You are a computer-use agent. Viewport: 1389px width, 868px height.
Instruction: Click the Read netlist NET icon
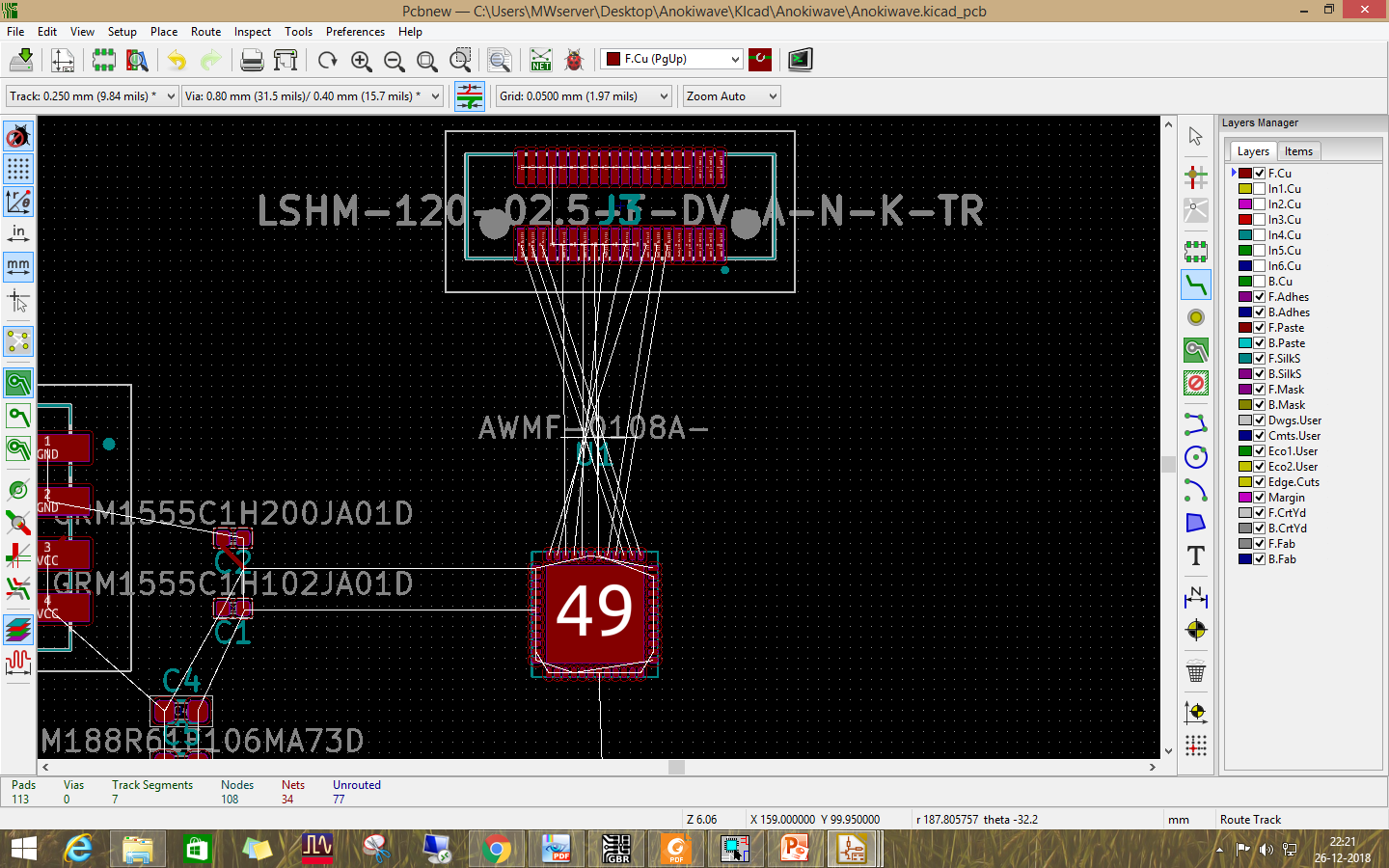point(541,60)
